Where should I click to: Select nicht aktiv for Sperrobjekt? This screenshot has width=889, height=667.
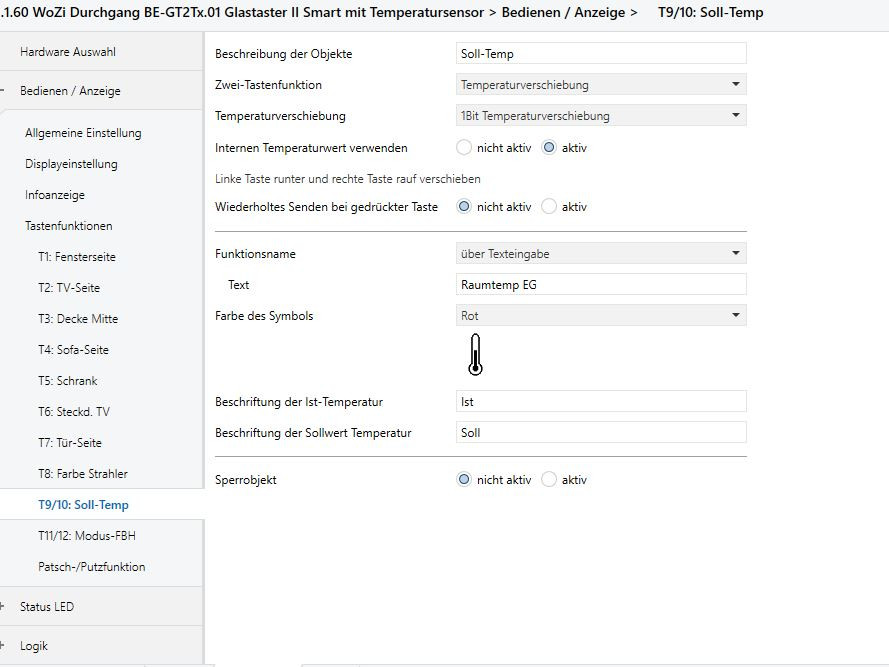click(464, 480)
